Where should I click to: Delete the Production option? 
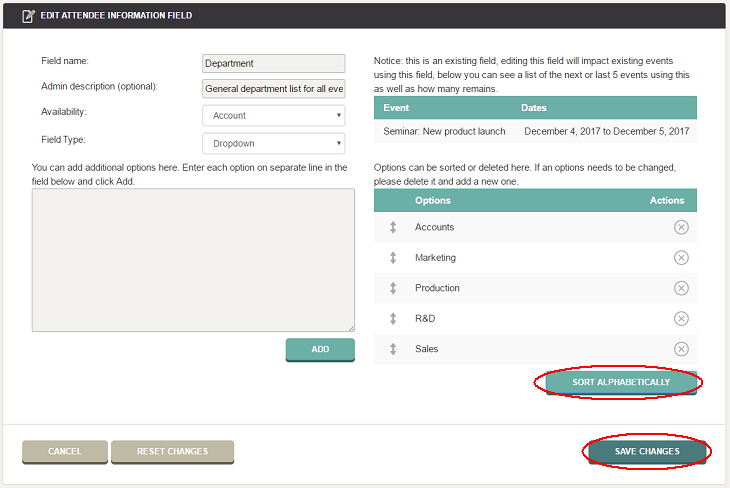[681, 288]
